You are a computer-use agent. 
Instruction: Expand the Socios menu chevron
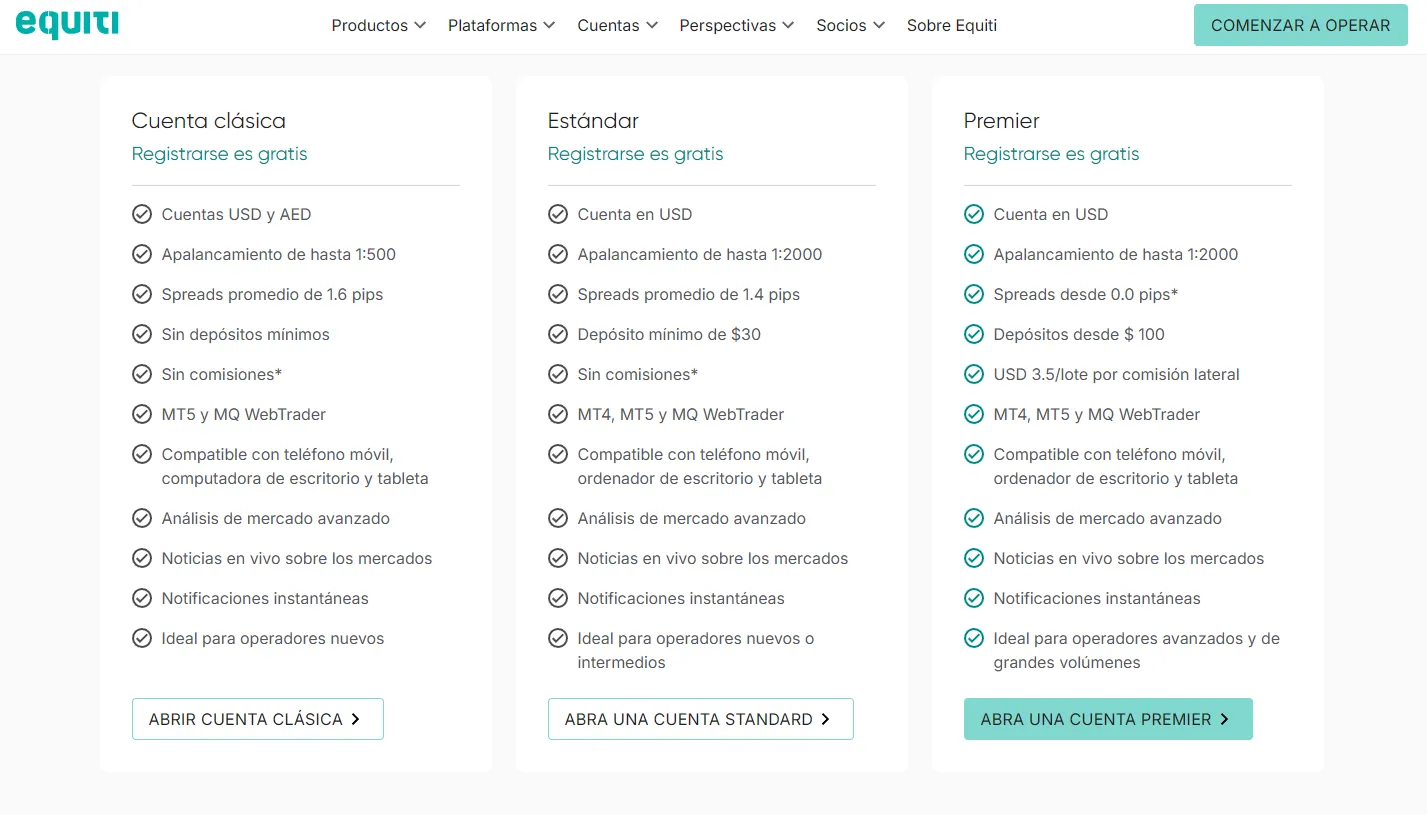click(879, 26)
